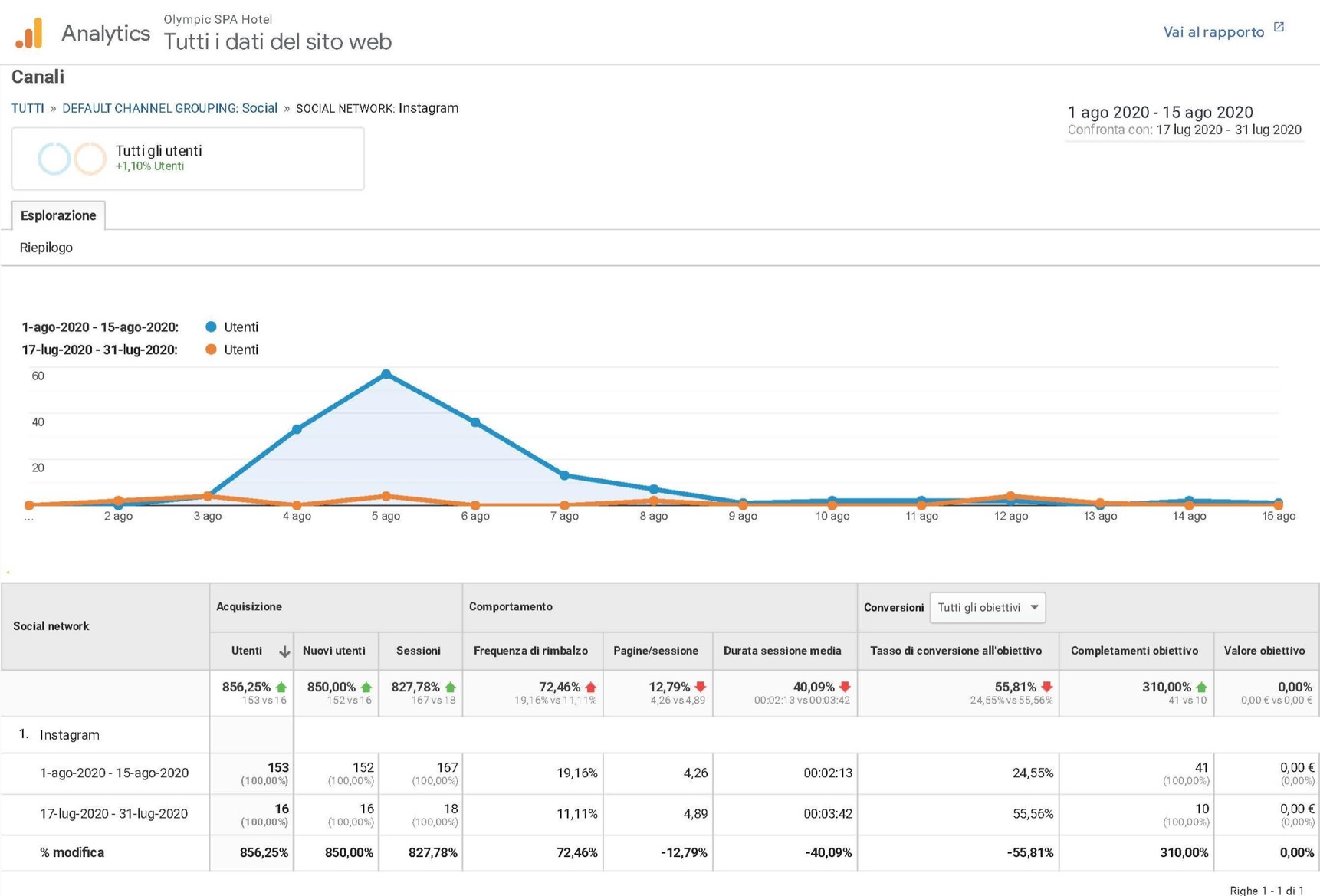The height and width of the screenshot is (896, 1320).
Task: Click the Google Analytics logo icon
Action: [29, 34]
